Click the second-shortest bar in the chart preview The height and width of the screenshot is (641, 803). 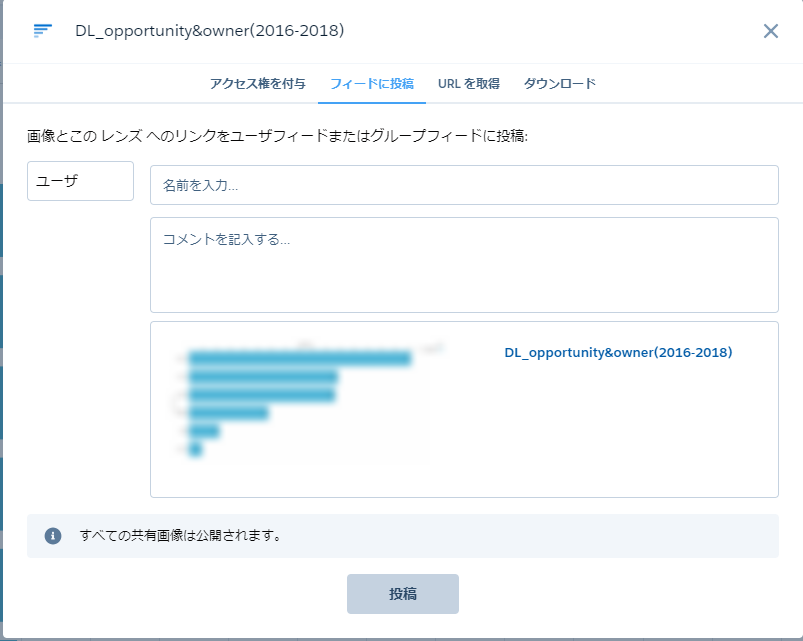tap(204, 431)
